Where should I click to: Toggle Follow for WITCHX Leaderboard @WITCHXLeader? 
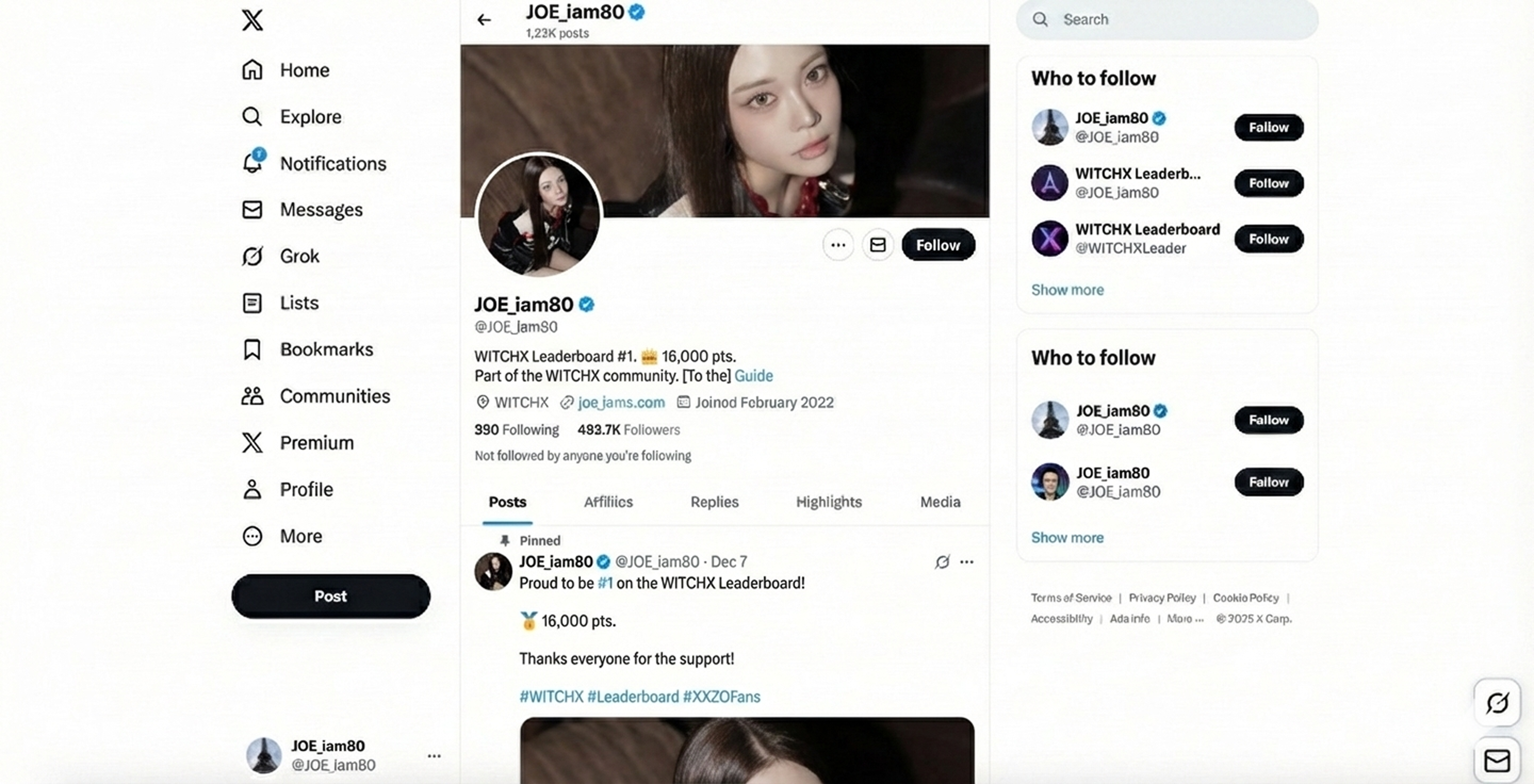tap(1268, 239)
